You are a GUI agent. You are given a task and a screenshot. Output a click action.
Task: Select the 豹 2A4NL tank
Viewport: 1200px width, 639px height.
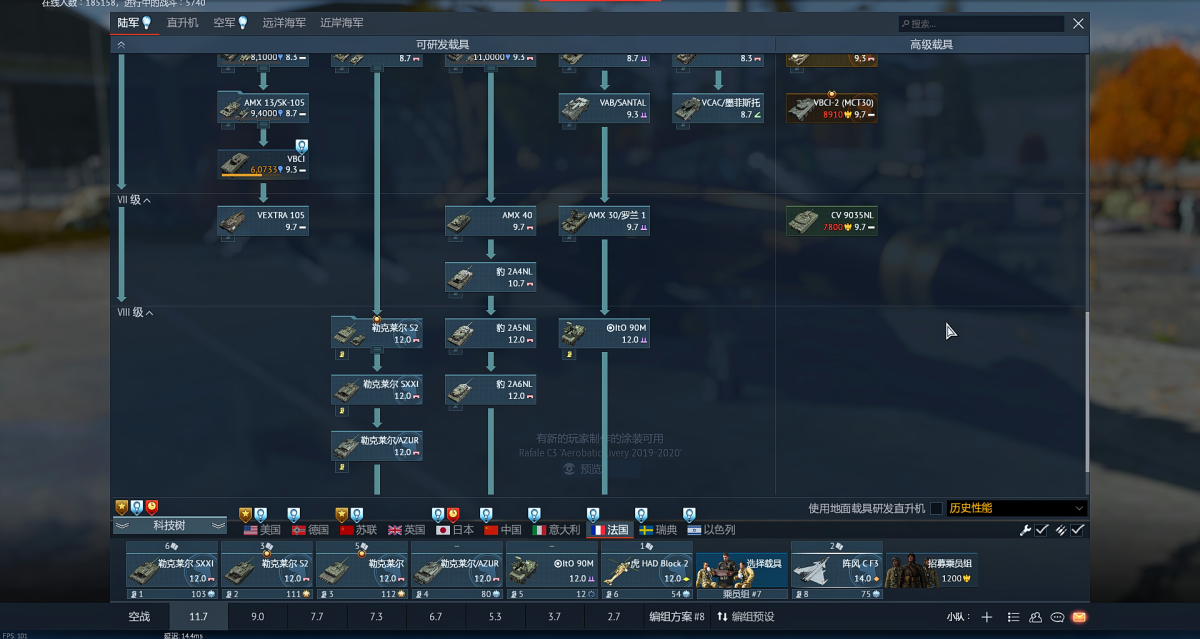pos(490,277)
